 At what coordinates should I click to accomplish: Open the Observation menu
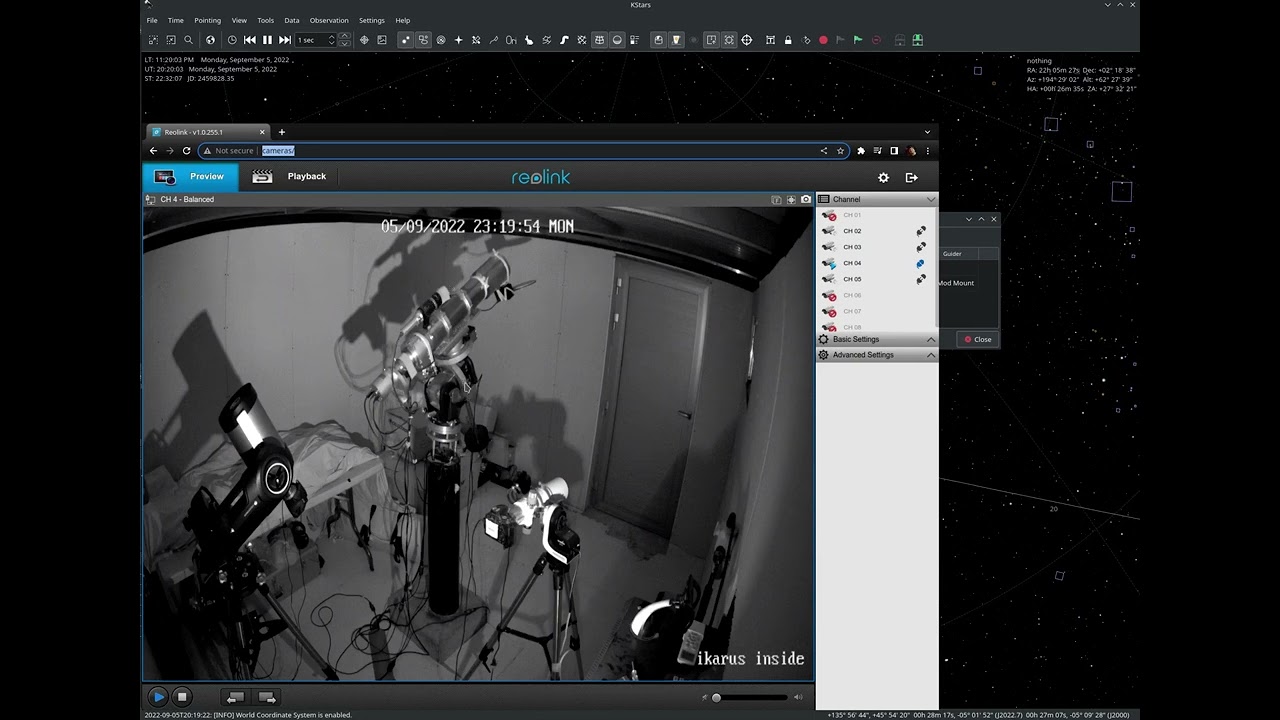(329, 20)
